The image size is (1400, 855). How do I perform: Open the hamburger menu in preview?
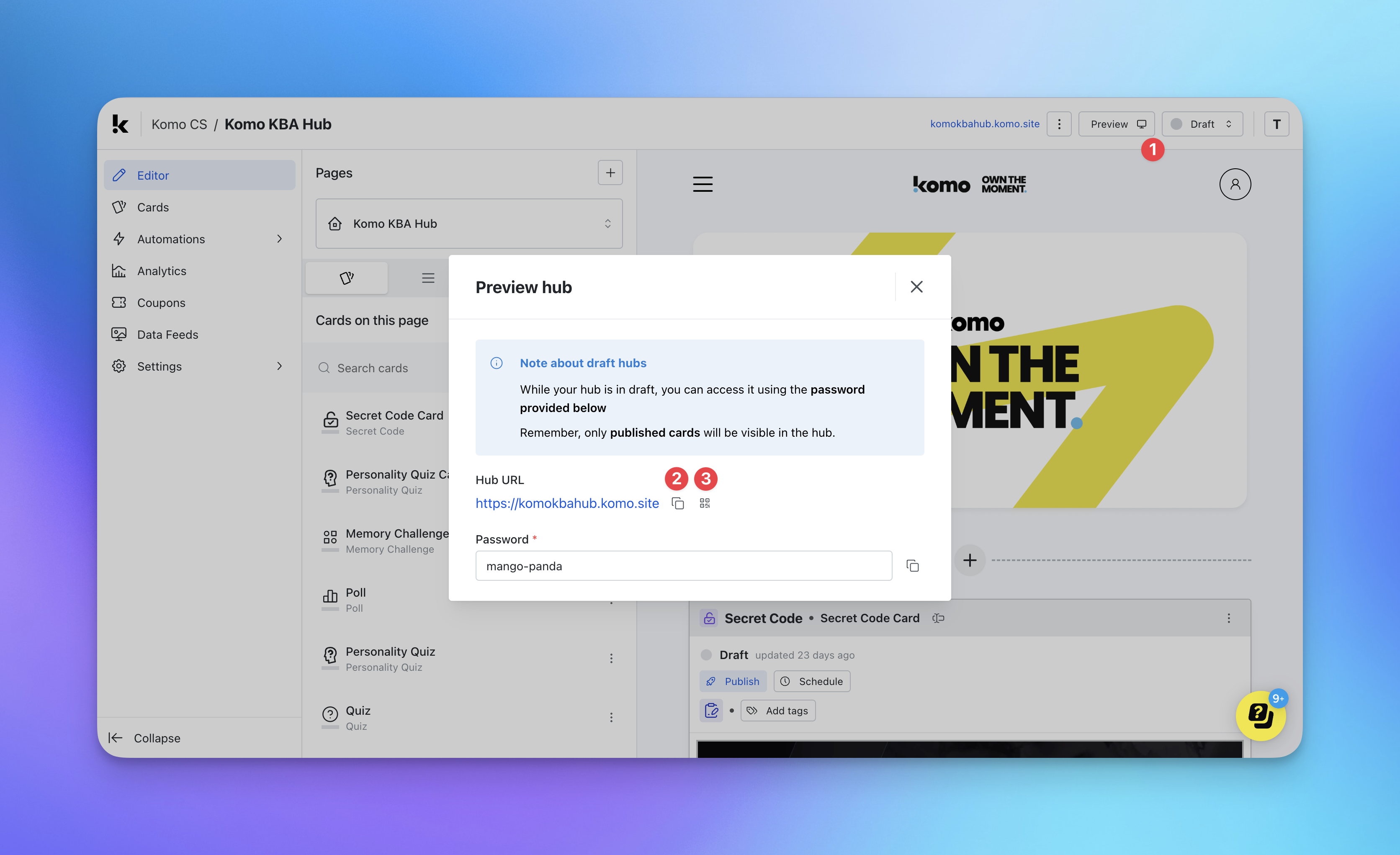702,184
